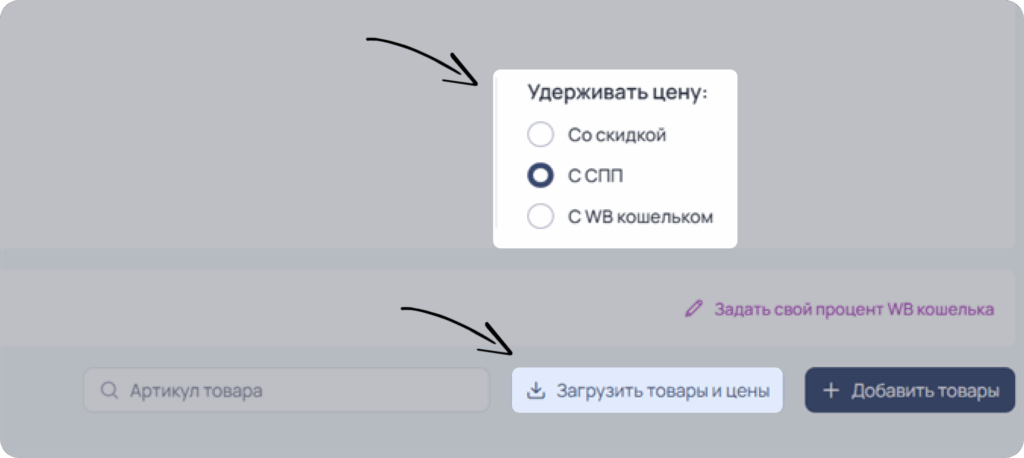Focus the "Артикул товара" search field
This screenshot has width=1024, height=458.
[x=287, y=390]
